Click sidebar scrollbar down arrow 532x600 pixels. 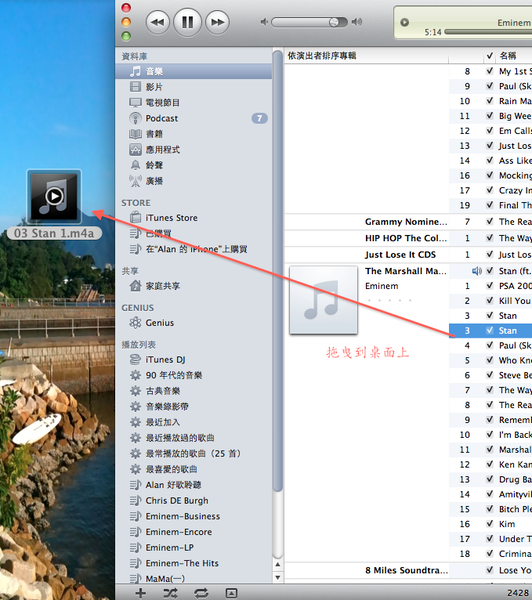[278, 577]
